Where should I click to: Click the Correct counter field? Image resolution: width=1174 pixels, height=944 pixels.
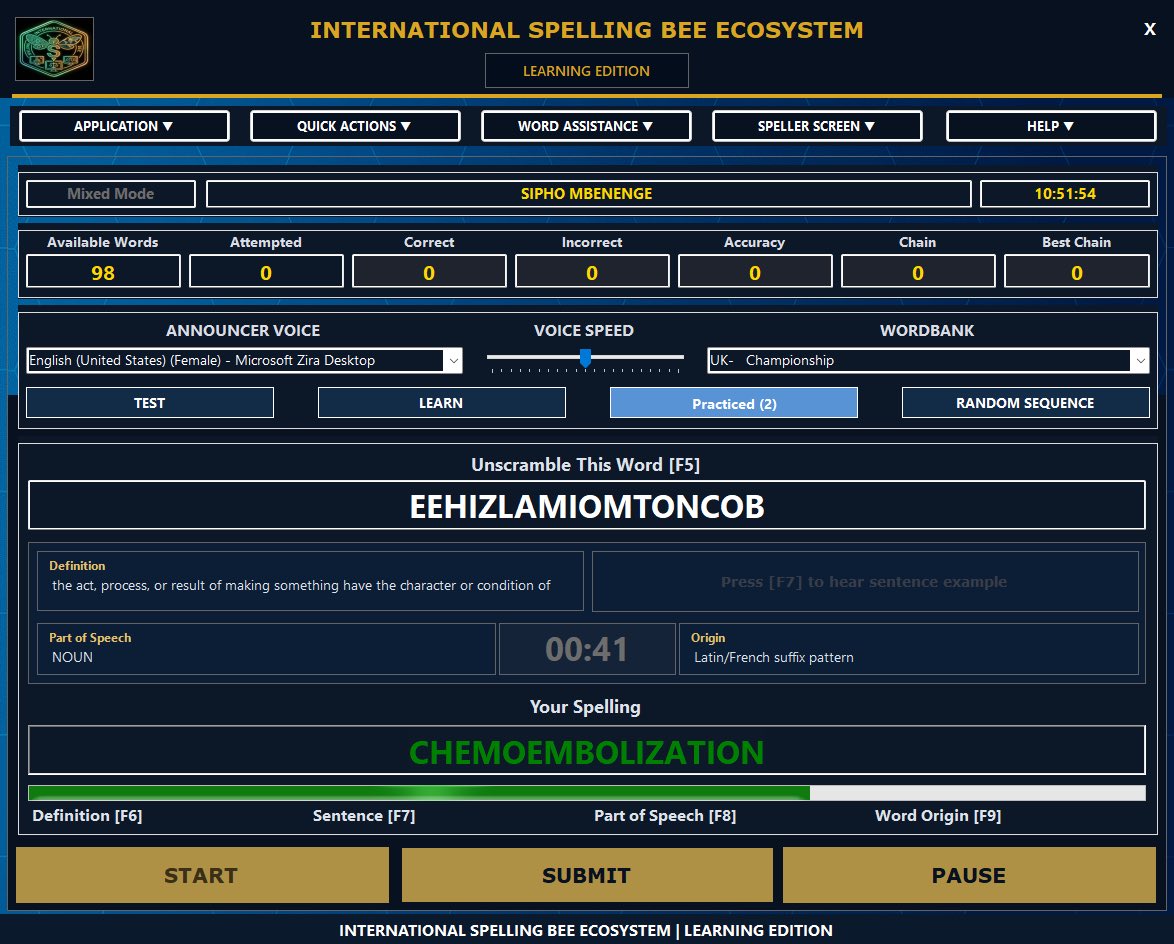coord(429,272)
